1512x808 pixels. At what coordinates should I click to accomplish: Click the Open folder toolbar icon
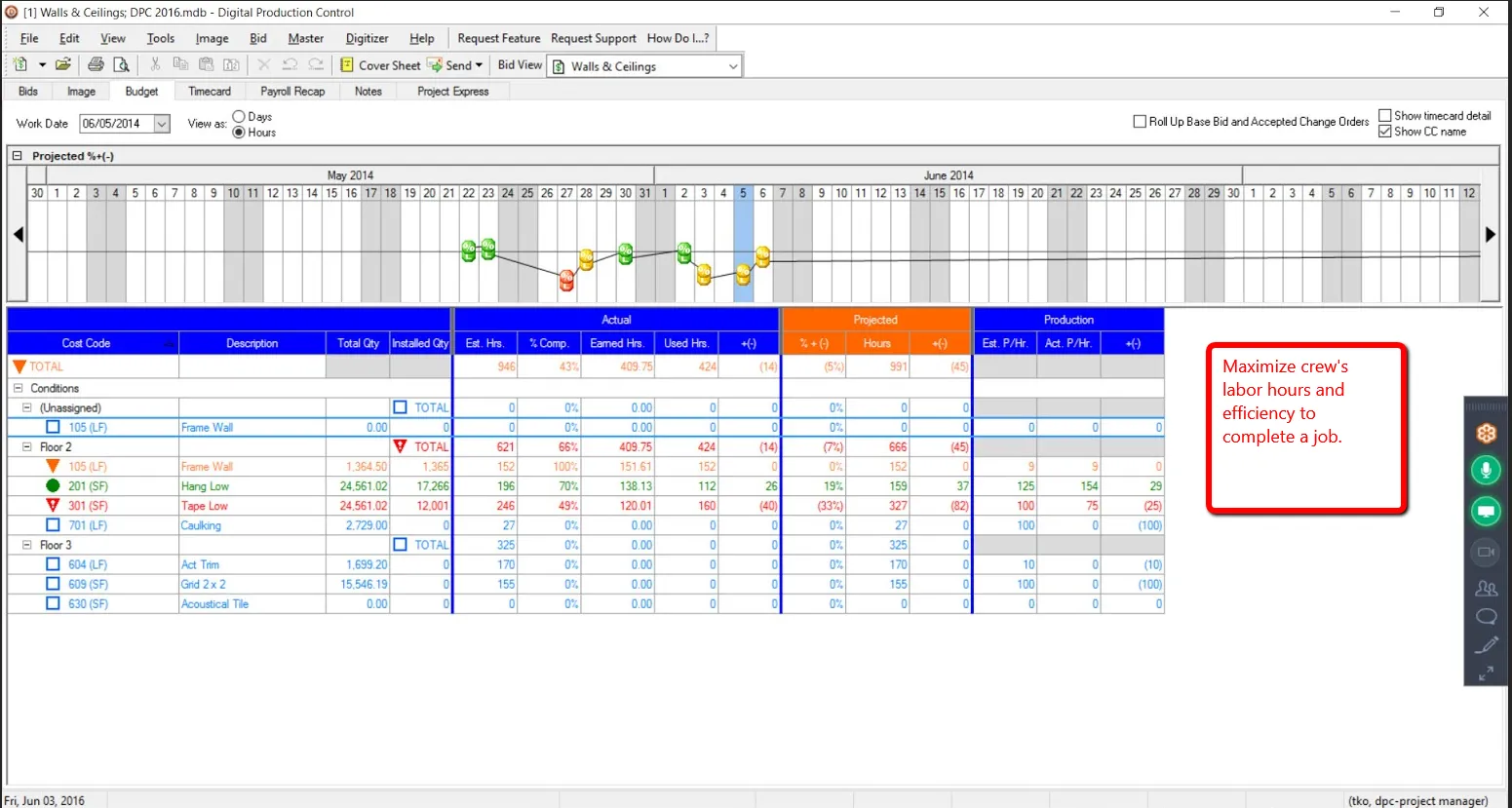click(63, 64)
